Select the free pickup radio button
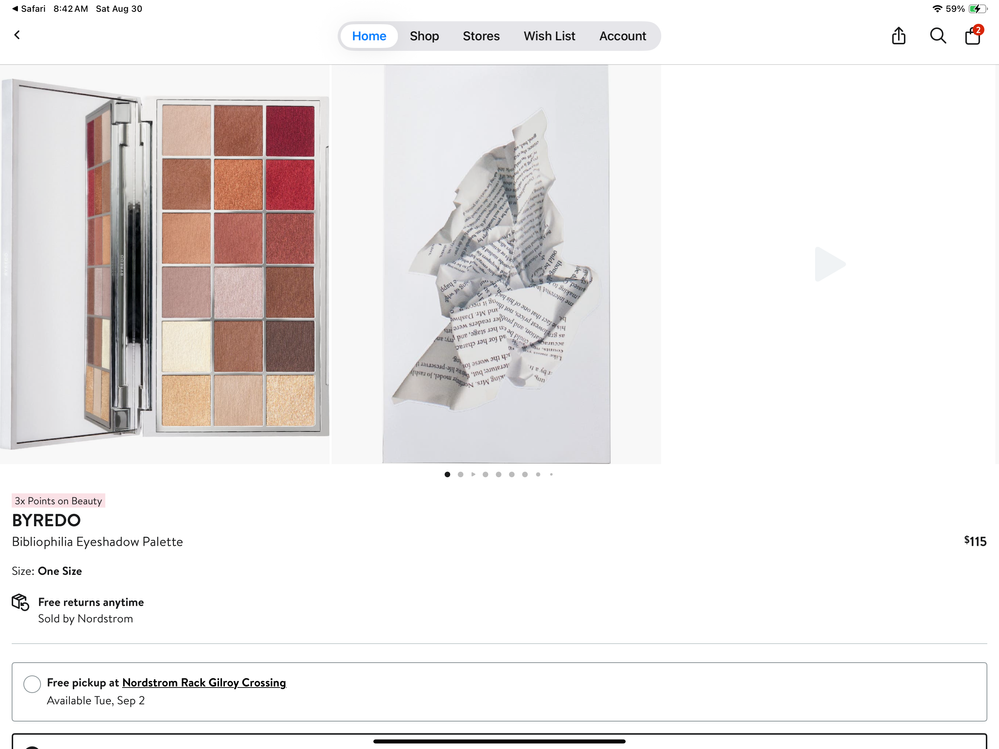The height and width of the screenshot is (749, 999). [32, 684]
